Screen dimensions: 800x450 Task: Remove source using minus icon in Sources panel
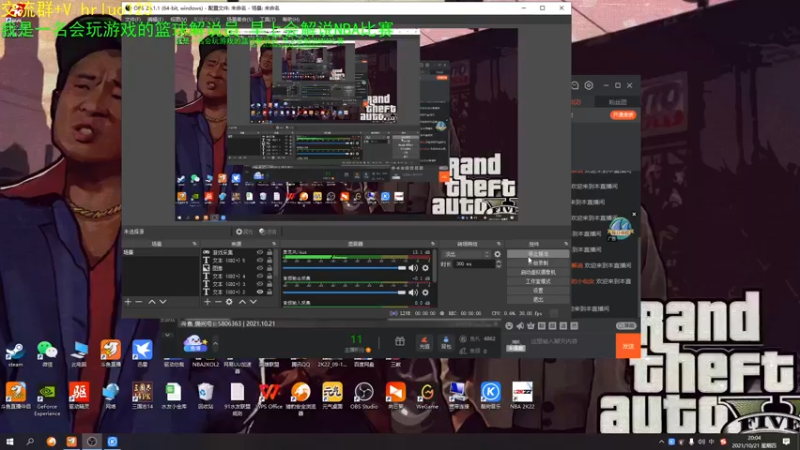218,302
